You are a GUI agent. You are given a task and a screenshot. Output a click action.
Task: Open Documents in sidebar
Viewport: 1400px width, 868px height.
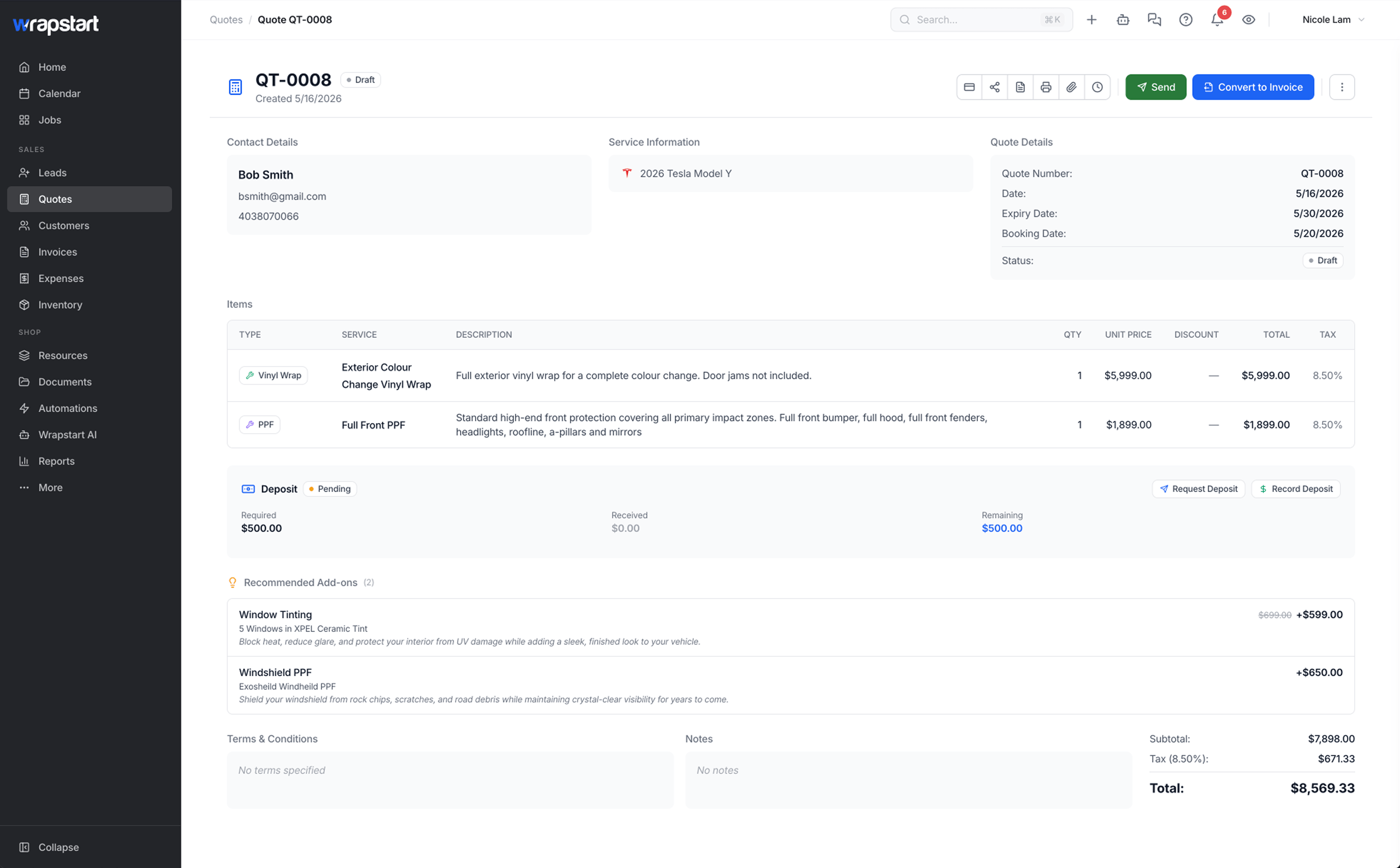[x=89, y=382]
